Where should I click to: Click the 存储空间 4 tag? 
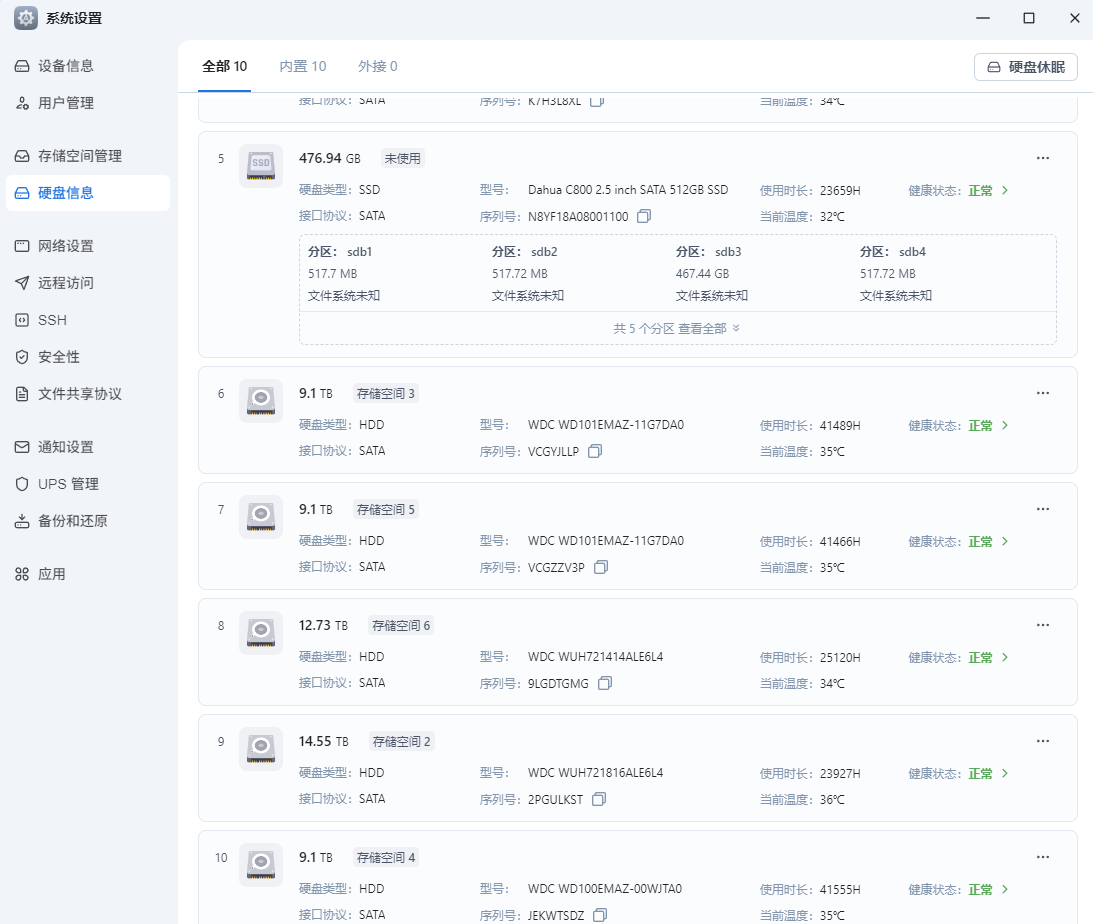pos(385,858)
